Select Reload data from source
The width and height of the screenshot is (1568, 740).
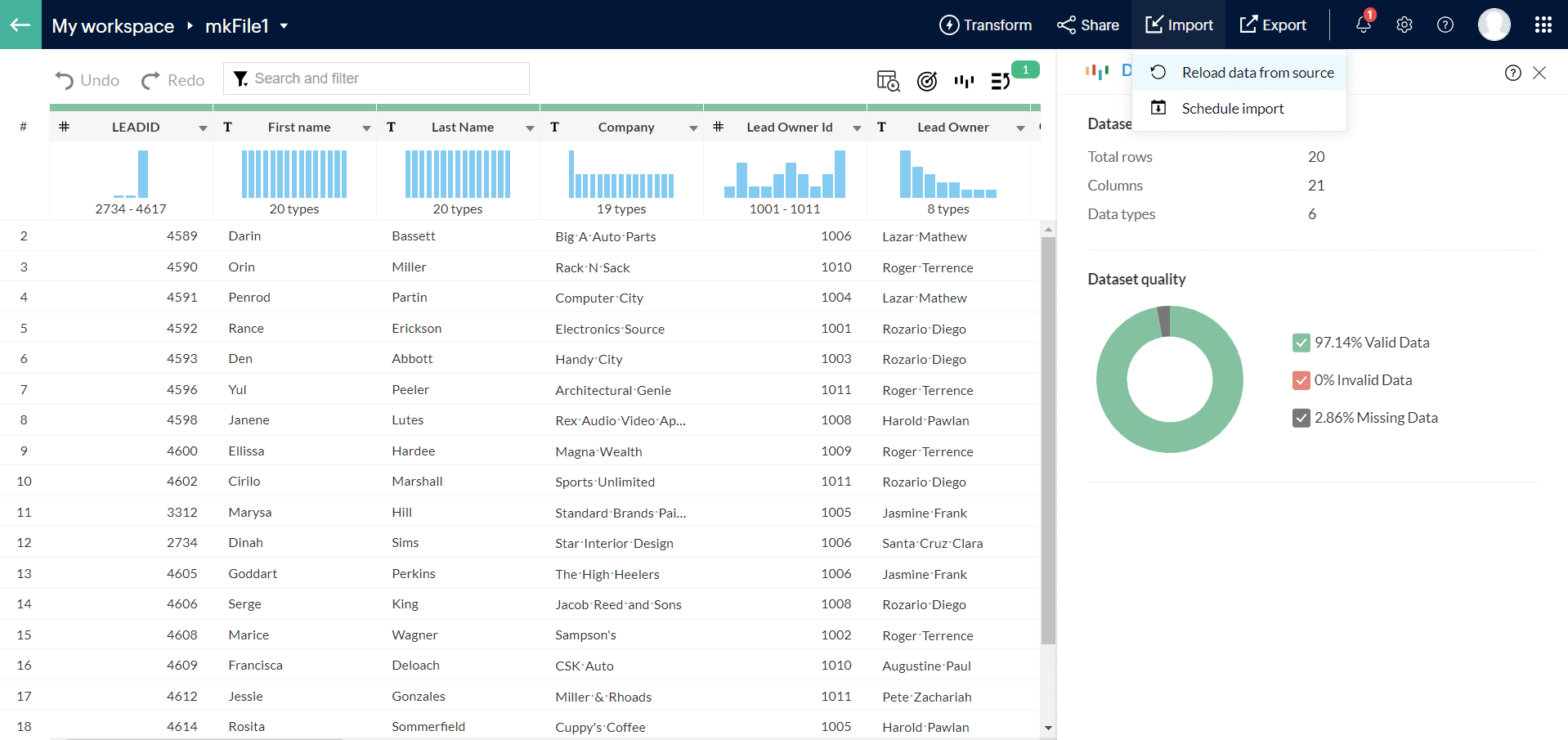[x=1257, y=73]
